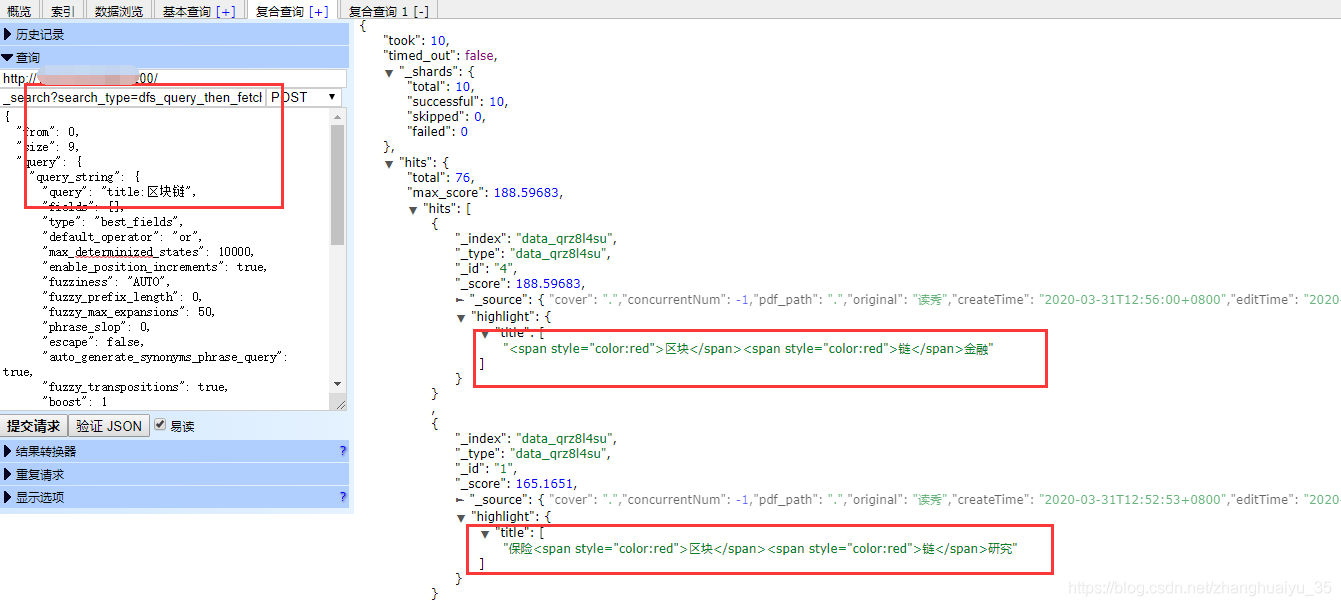Select the "skipped": 0 line
The width and height of the screenshot is (1341, 606).
coord(446,116)
